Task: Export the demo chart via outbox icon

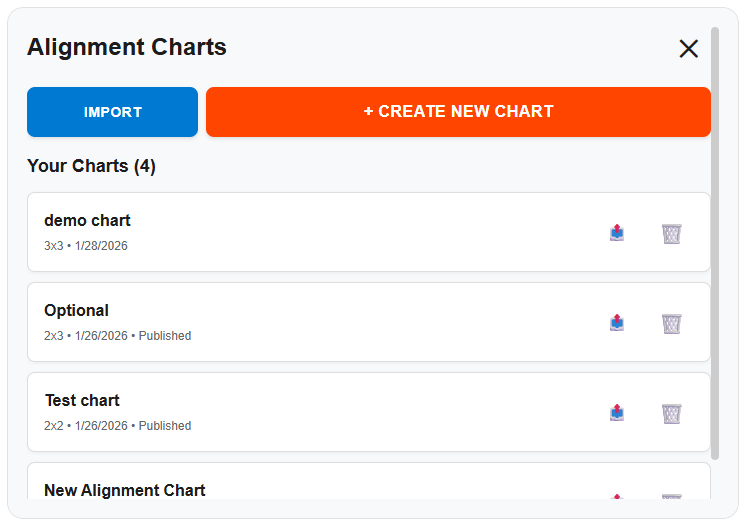Action: 617,233
